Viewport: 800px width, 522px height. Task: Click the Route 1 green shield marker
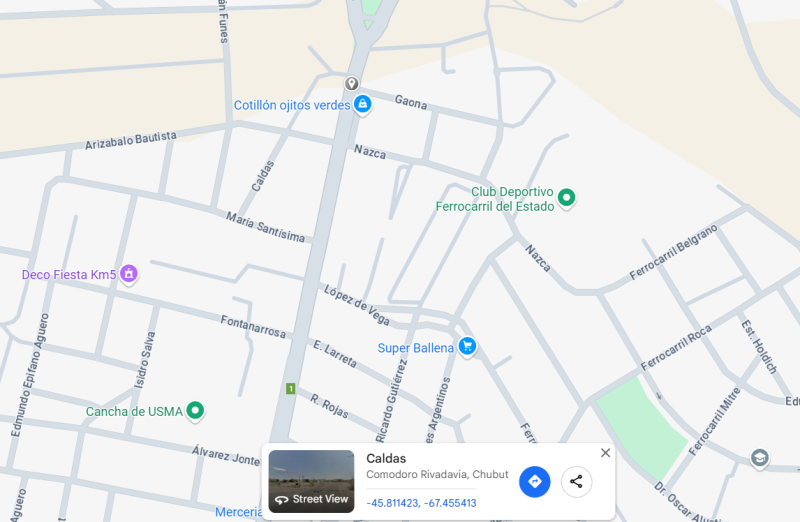(290, 389)
